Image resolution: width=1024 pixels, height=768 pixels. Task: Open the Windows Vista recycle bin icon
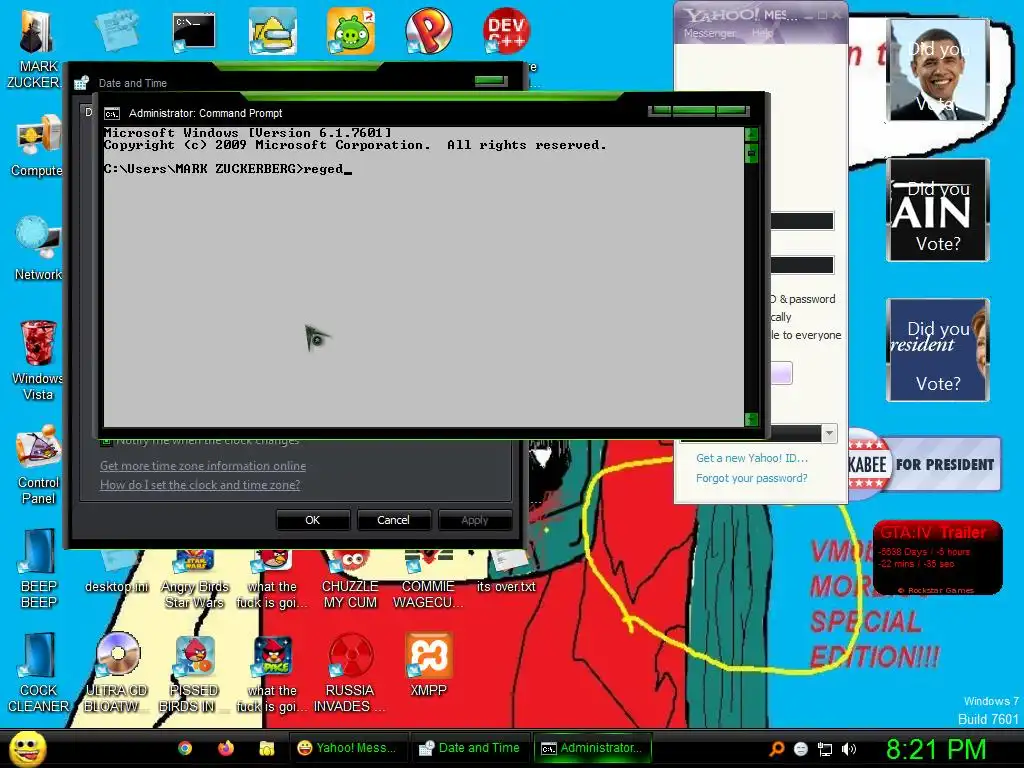pyautogui.click(x=39, y=343)
